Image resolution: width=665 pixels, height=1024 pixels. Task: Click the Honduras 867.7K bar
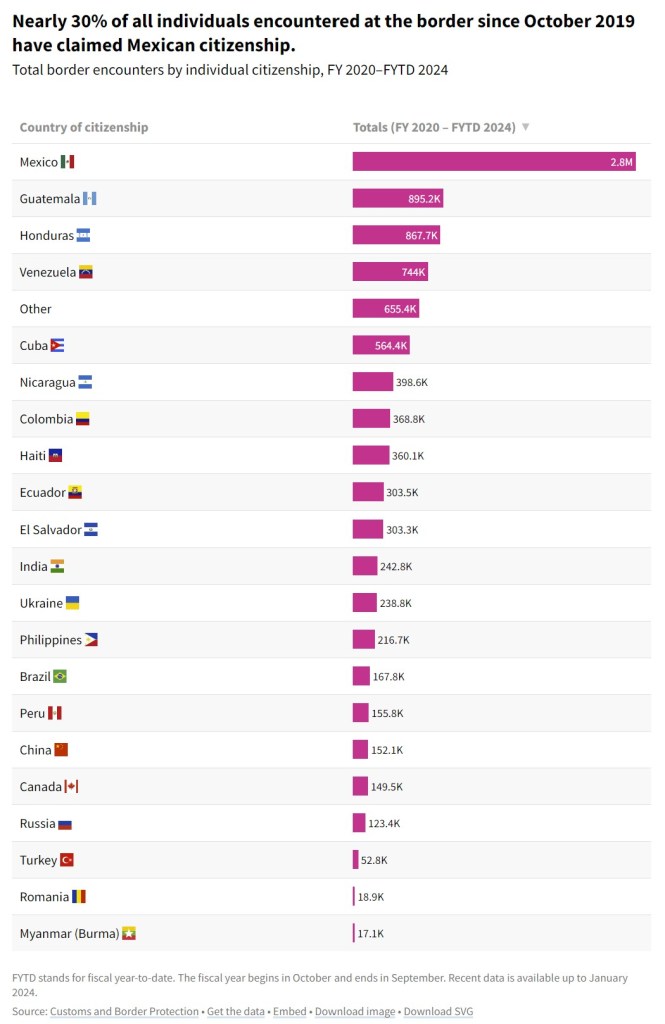click(396, 235)
